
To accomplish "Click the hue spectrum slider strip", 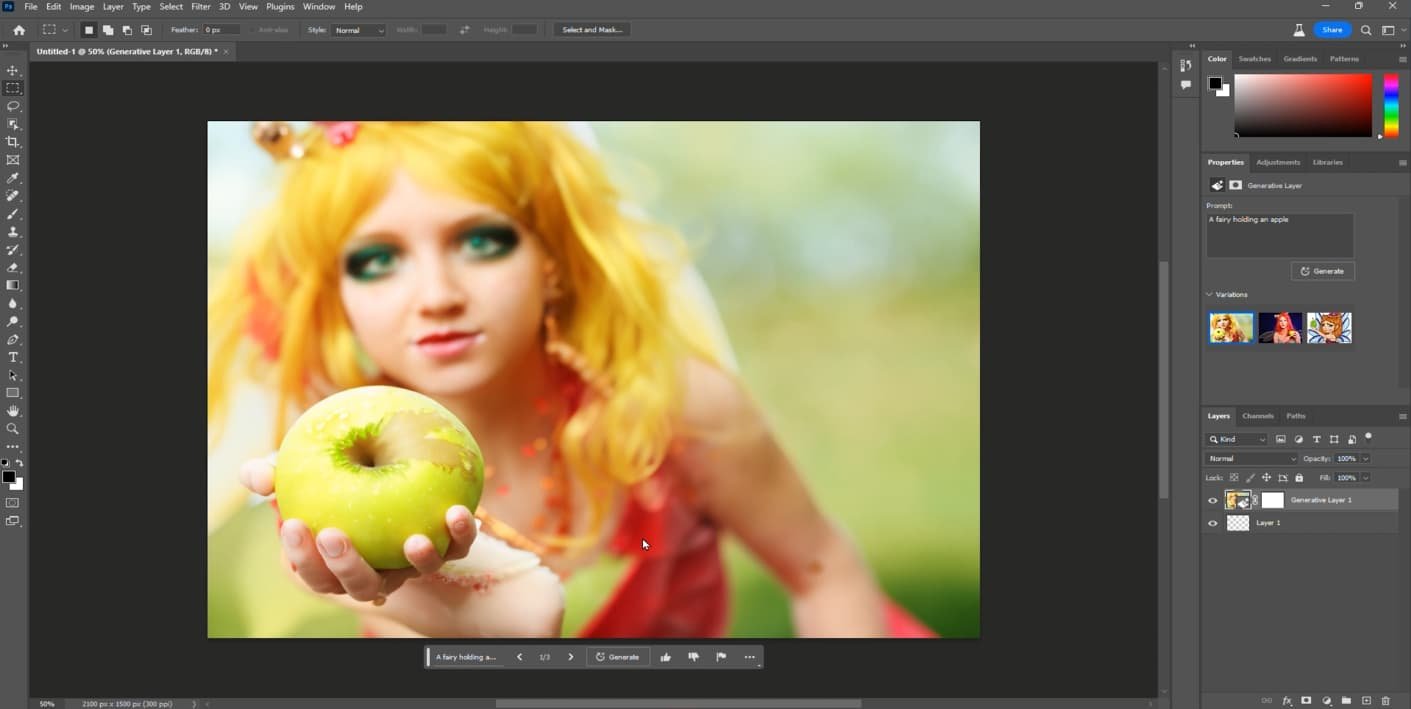I will click(x=1390, y=105).
